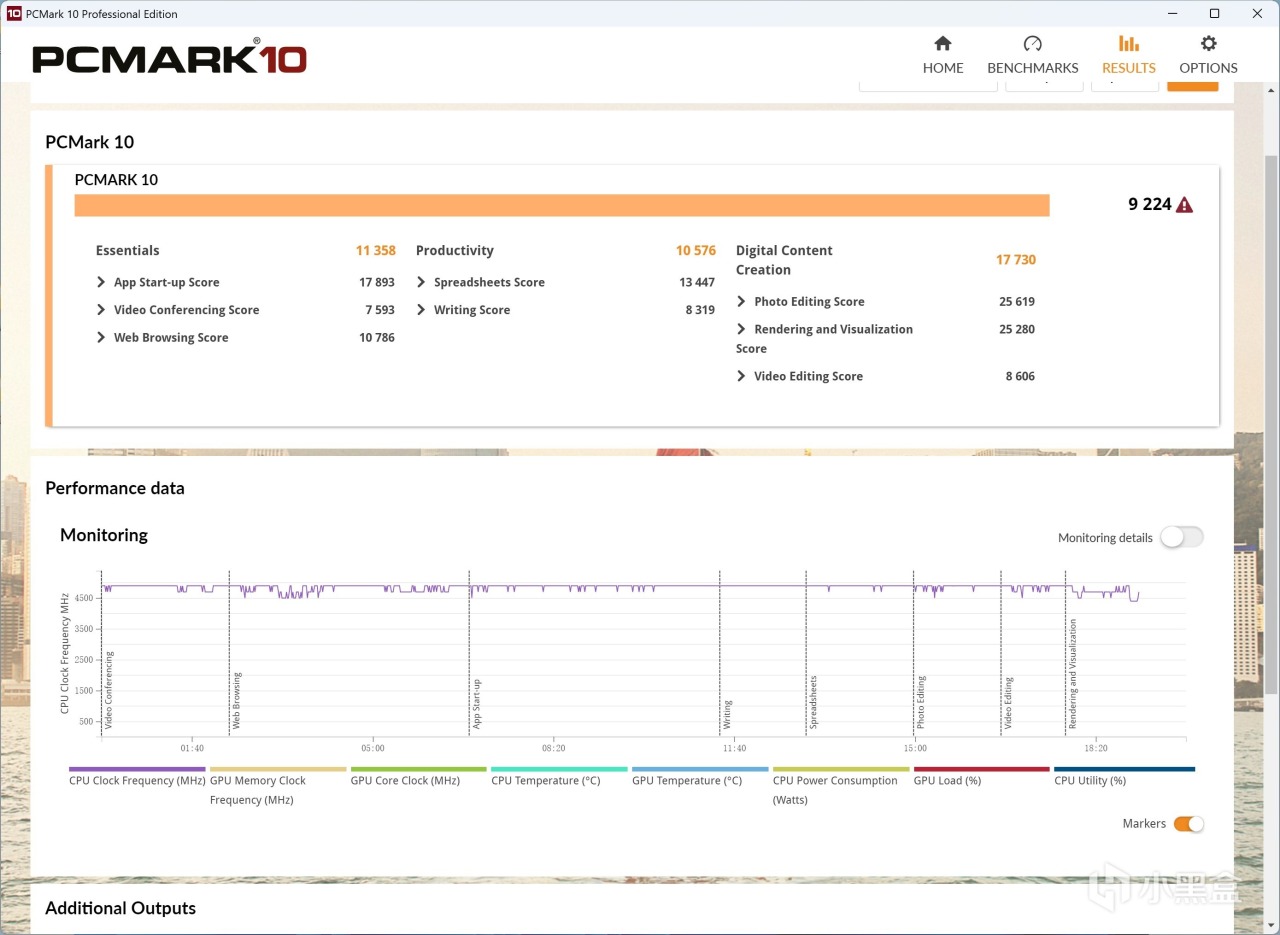Click the Video Editing score value 8 606

(1020, 376)
